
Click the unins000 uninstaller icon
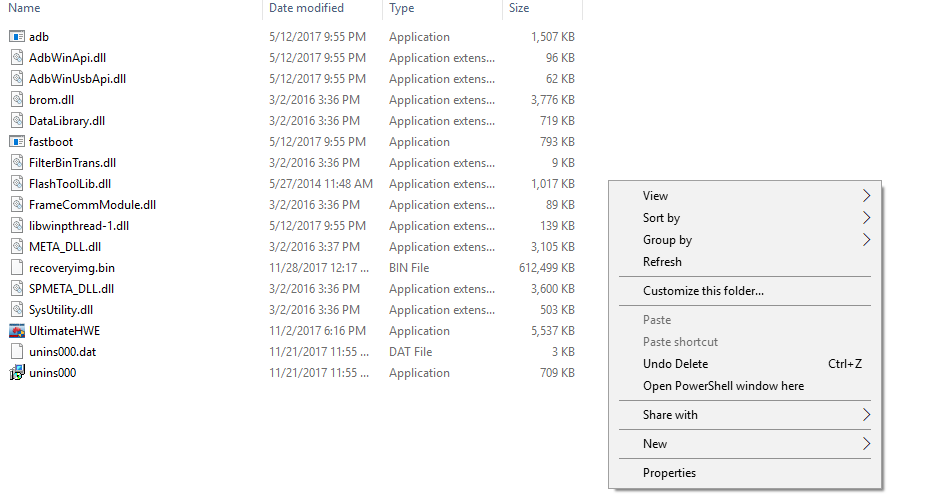17,373
